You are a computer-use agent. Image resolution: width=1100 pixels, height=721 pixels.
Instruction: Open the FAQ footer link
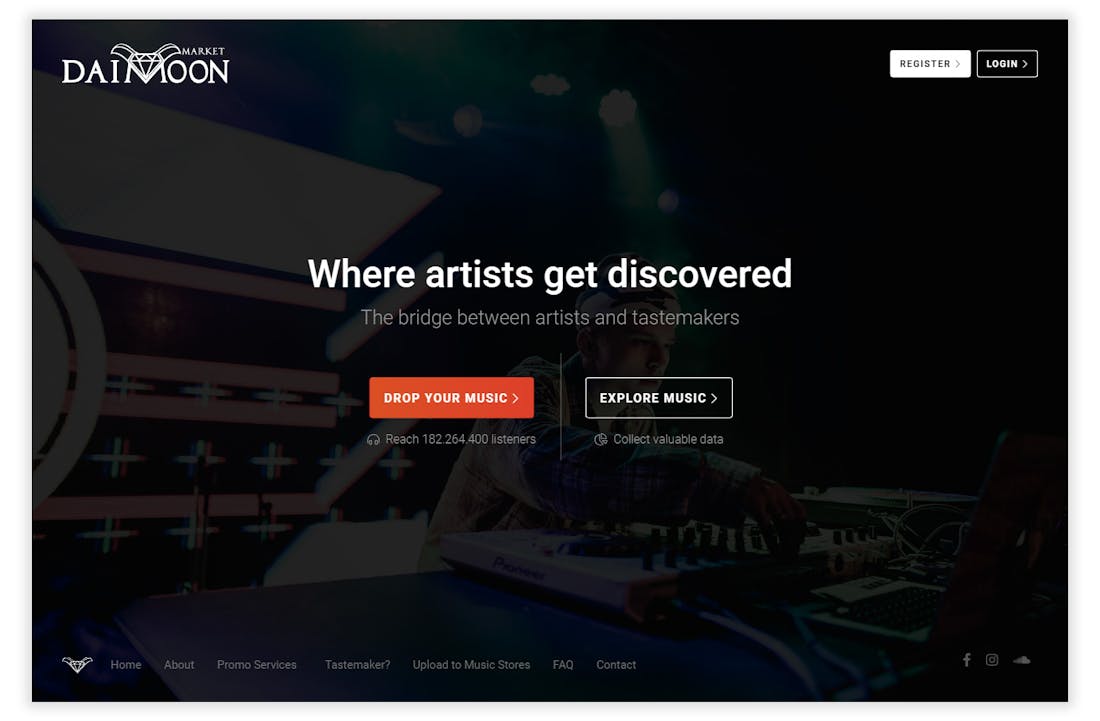coord(563,665)
